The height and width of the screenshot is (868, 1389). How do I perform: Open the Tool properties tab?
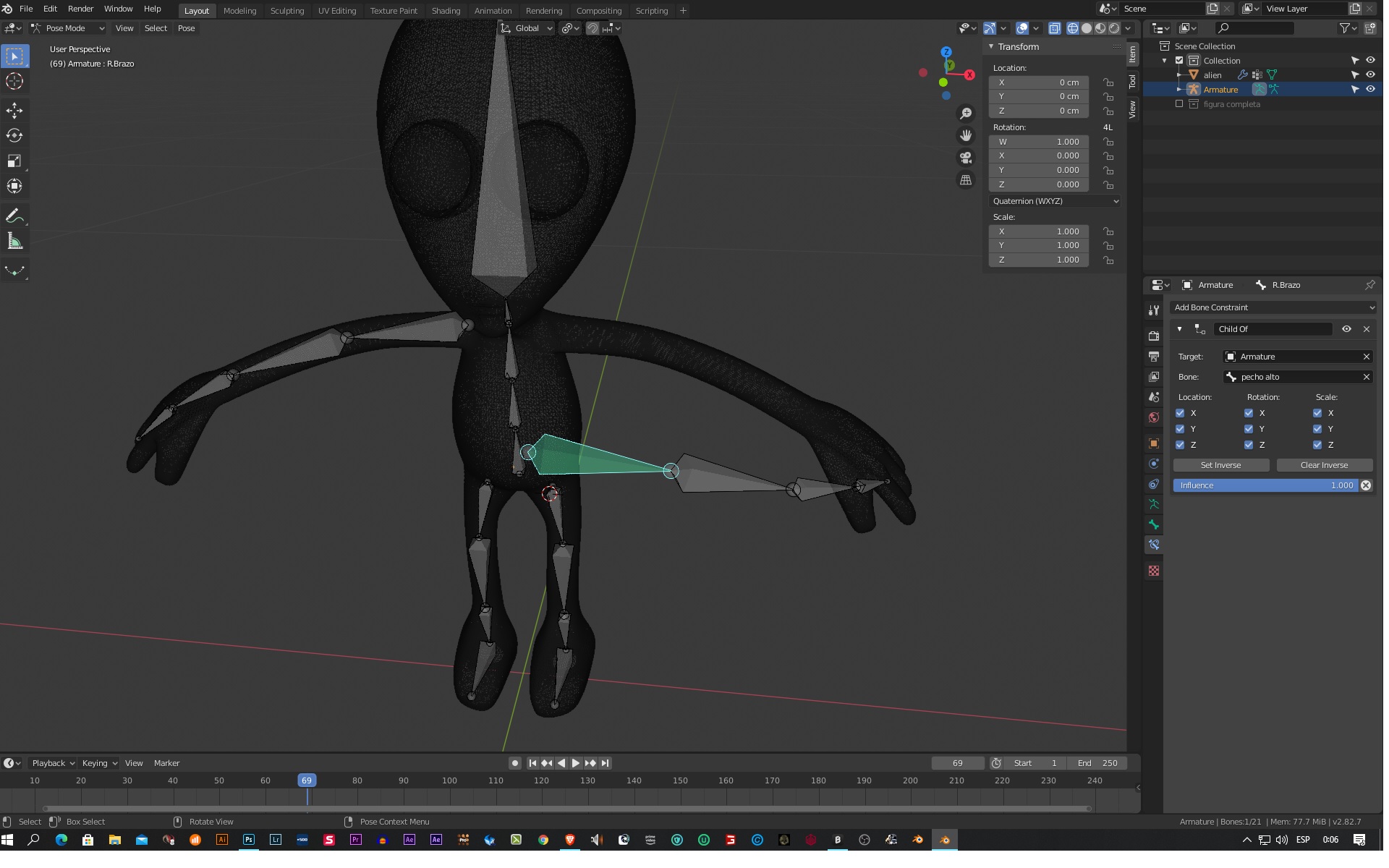(1154, 310)
